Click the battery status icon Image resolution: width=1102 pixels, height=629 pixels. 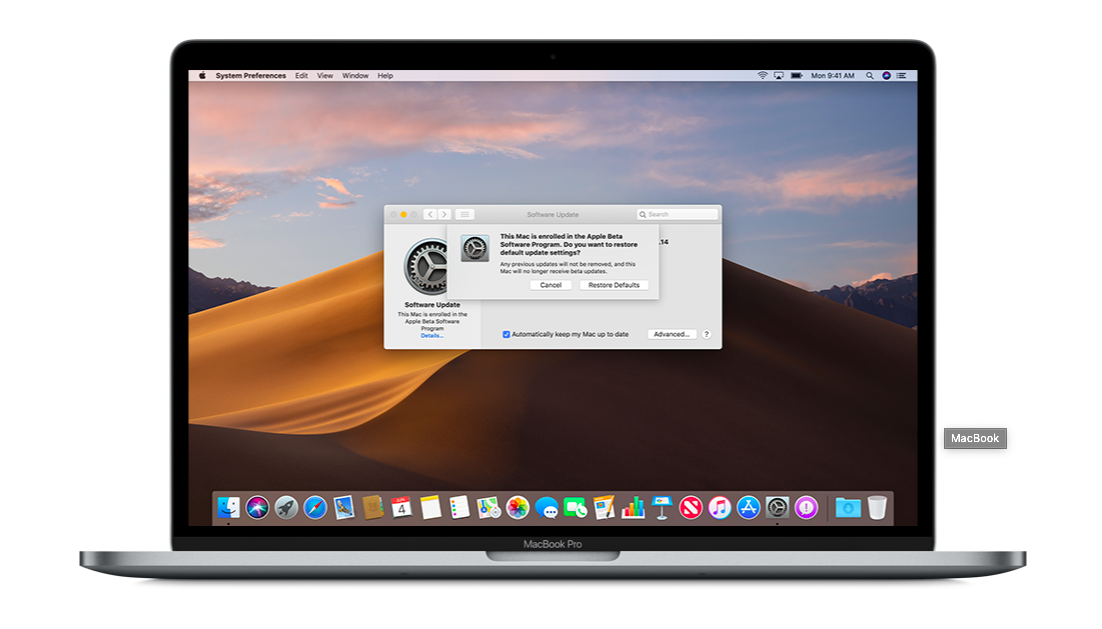coord(796,75)
